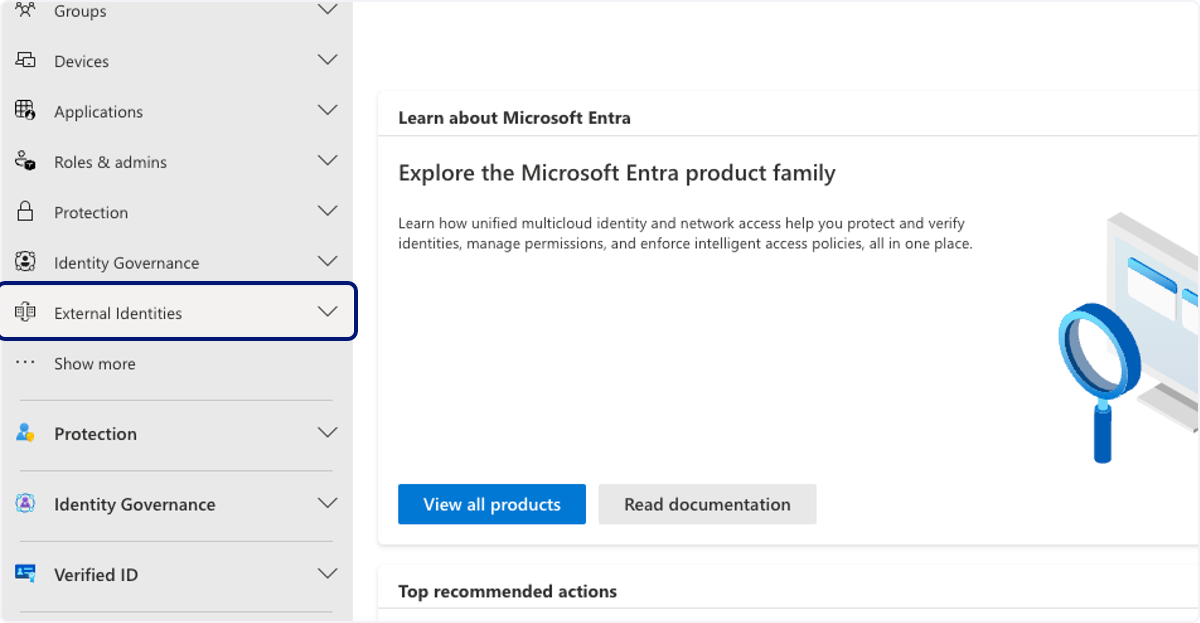Image resolution: width=1200 pixels, height=623 pixels.
Task: Select the Verified ID section label
Action: pyautogui.click(x=96, y=575)
